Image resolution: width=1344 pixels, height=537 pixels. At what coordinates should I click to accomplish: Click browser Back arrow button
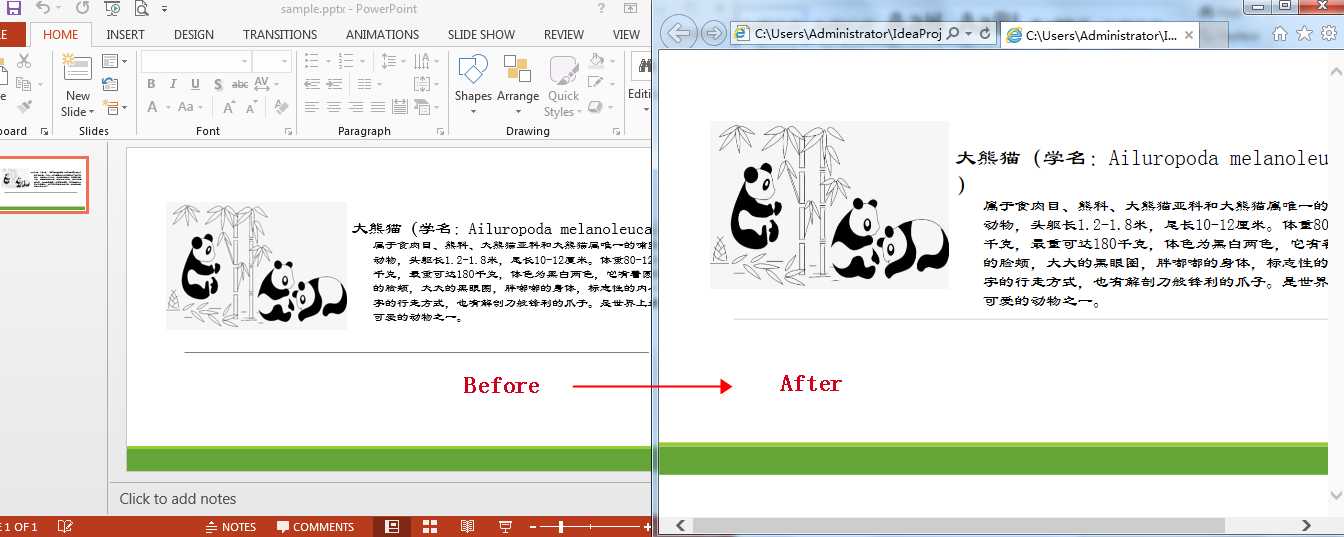(679, 33)
